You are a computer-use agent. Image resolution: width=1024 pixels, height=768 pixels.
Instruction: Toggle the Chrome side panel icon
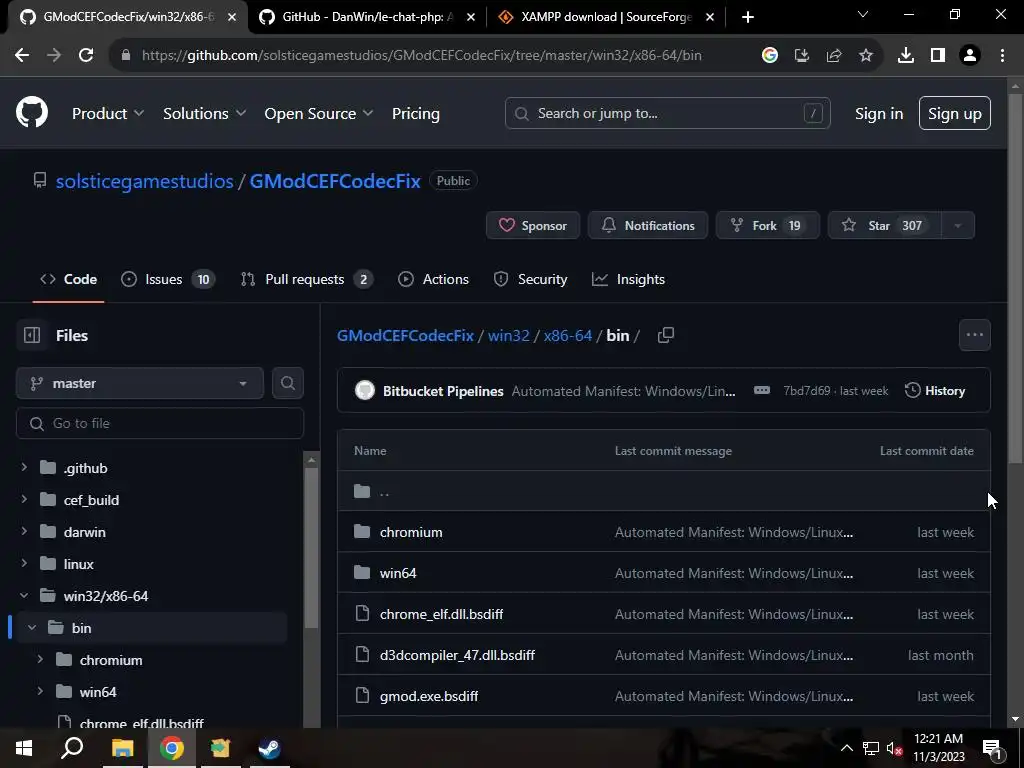937,56
